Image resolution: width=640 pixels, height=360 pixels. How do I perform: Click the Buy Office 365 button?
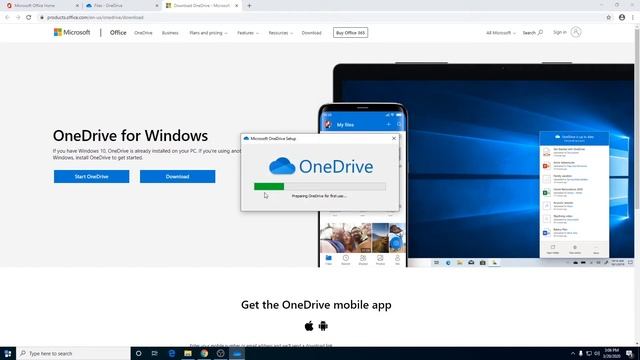[x=350, y=33]
